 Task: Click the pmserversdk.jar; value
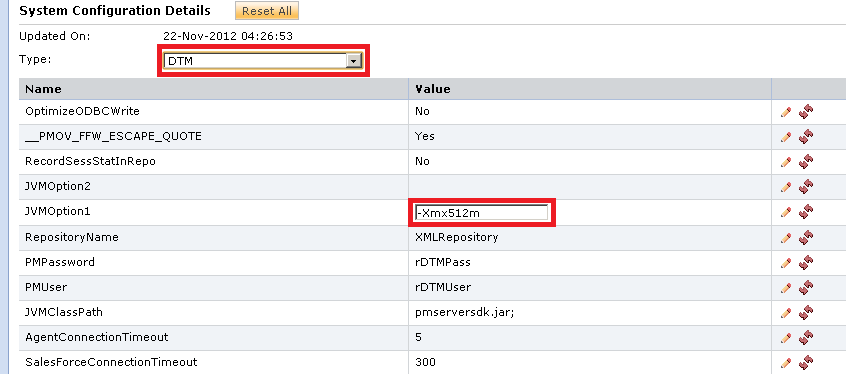(465, 312)
